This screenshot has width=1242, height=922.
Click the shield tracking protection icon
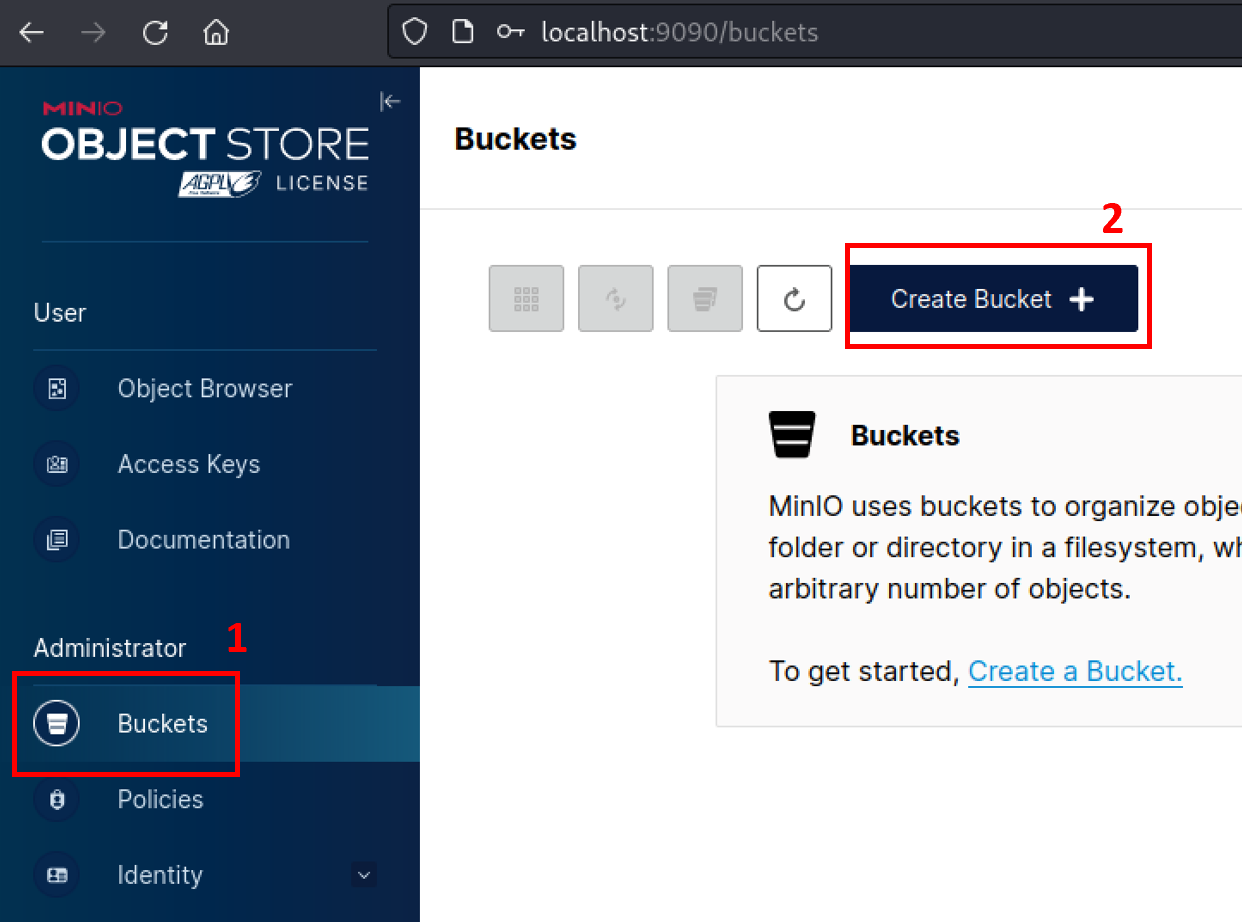pyautogui.click(x=415, y=33)
